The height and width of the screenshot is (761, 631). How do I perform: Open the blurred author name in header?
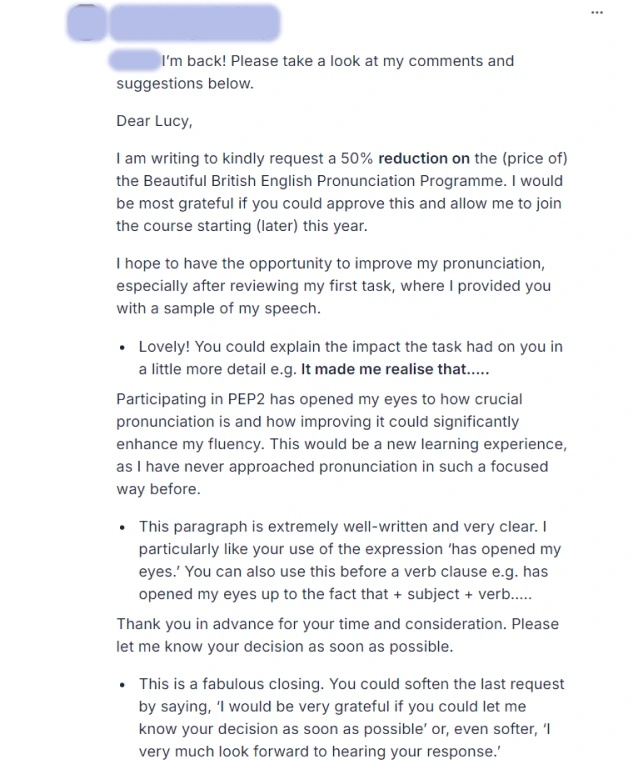pyautogui.click(x=195, y=21)
